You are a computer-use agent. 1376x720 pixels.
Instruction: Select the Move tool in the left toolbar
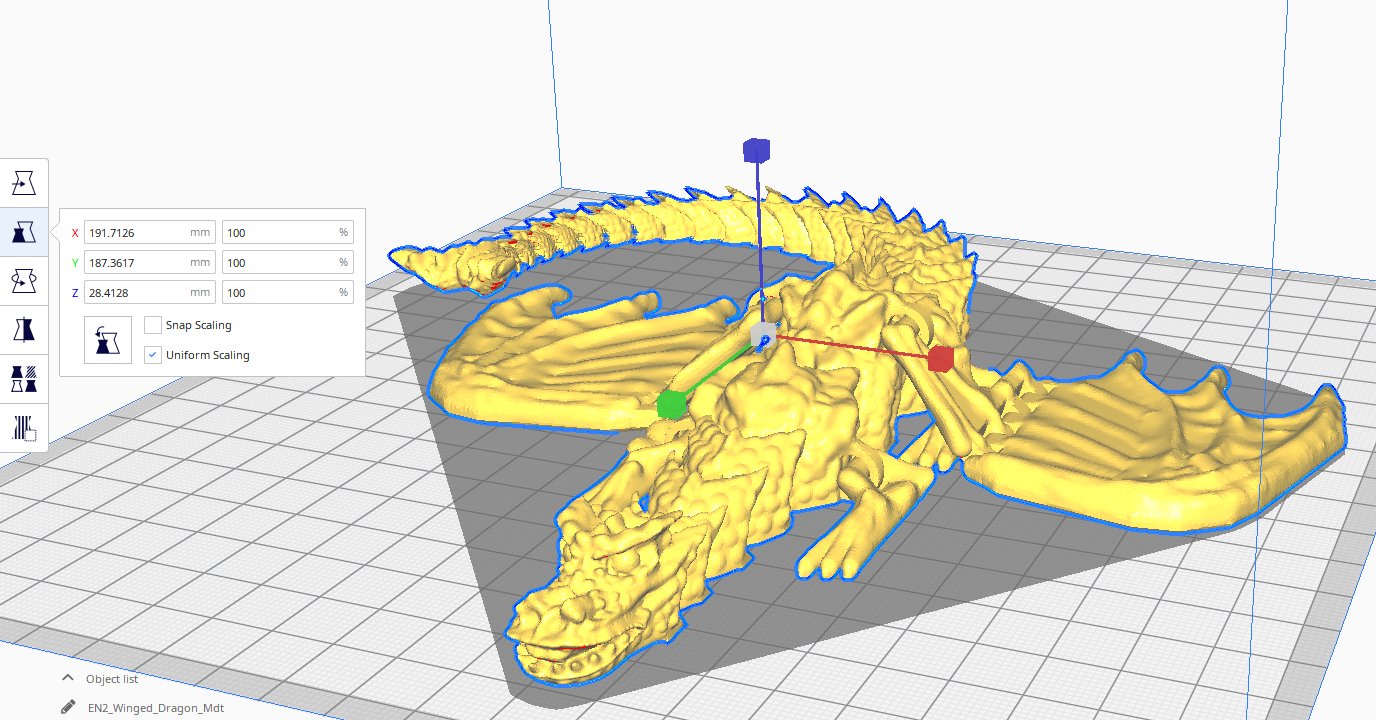point(23,184)
